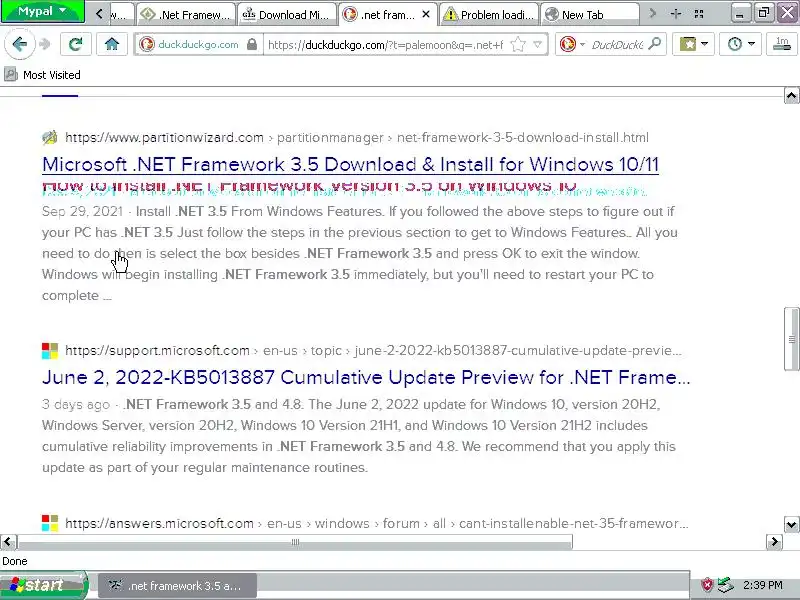
Task: Focus the DuckDuckGo search box
Action: click(x=617, y=45)
